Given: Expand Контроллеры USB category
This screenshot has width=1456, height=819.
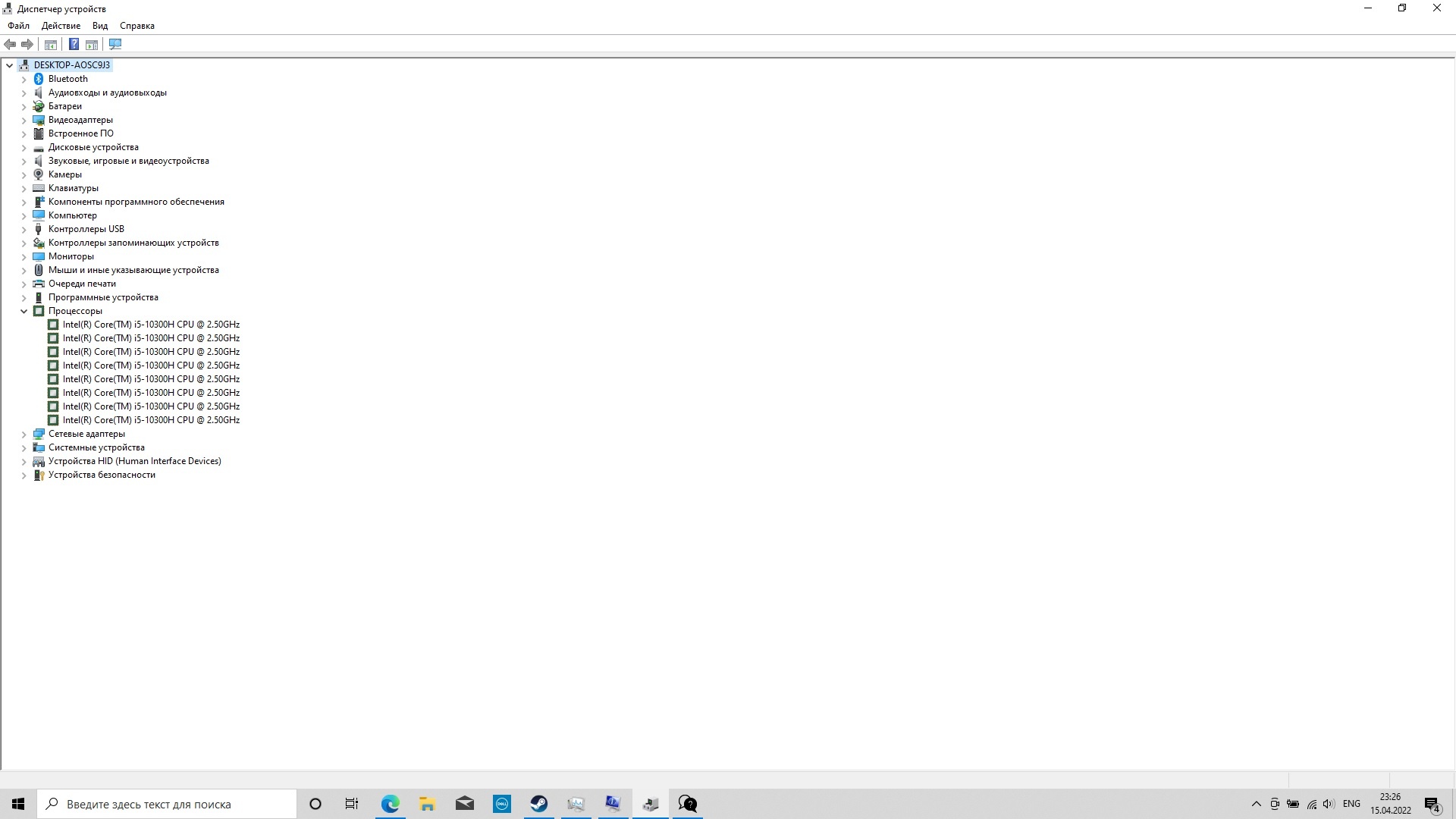Looking at the screenshot, I should (x=22, y=229).
